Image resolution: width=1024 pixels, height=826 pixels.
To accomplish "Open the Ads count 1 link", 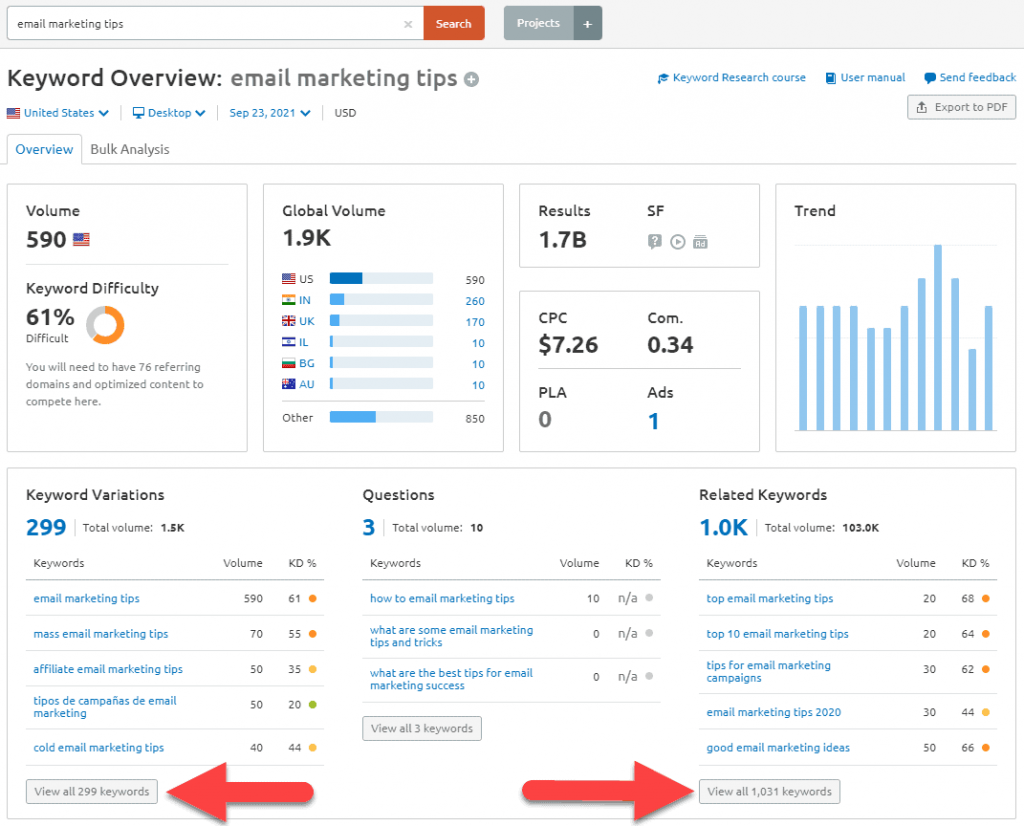I will tap(653, 421).
